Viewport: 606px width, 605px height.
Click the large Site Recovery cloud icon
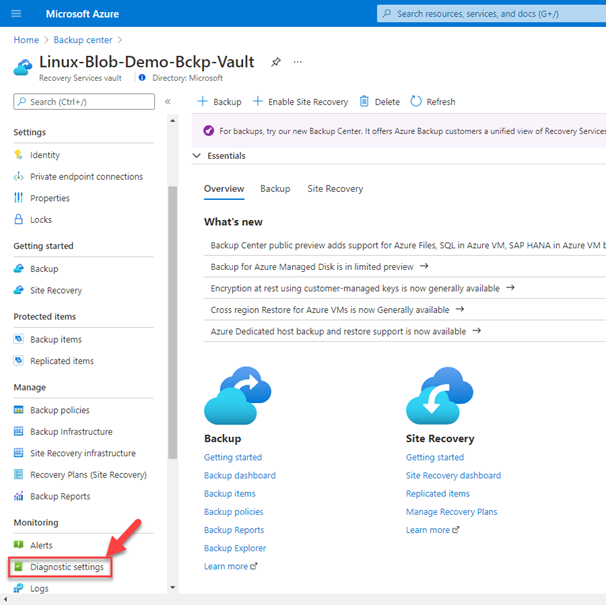(x=439, y=396)
